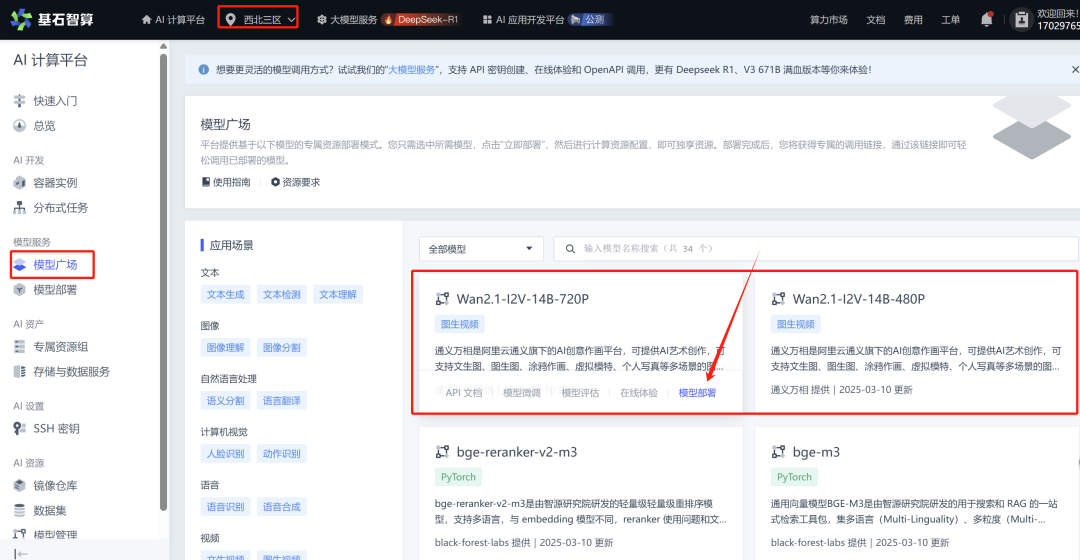Click the DeepSeek-R1 badge

(x=422, y=20)
